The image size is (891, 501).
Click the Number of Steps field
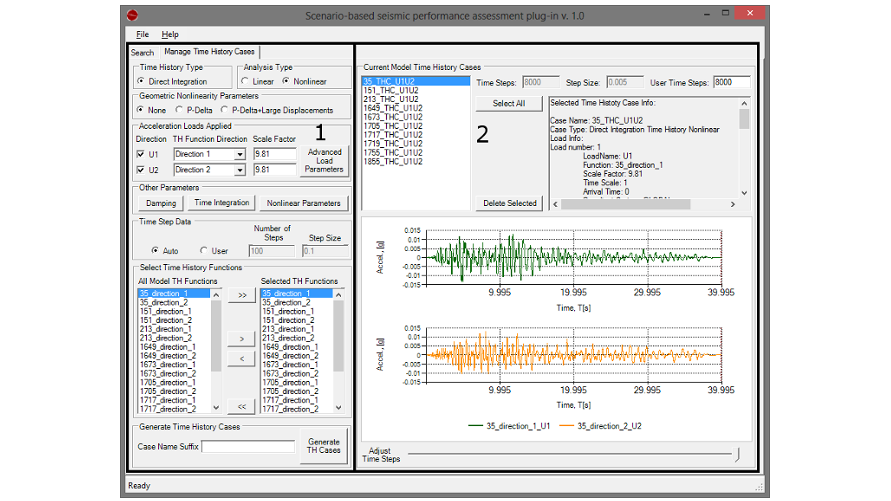pos(272,250)
